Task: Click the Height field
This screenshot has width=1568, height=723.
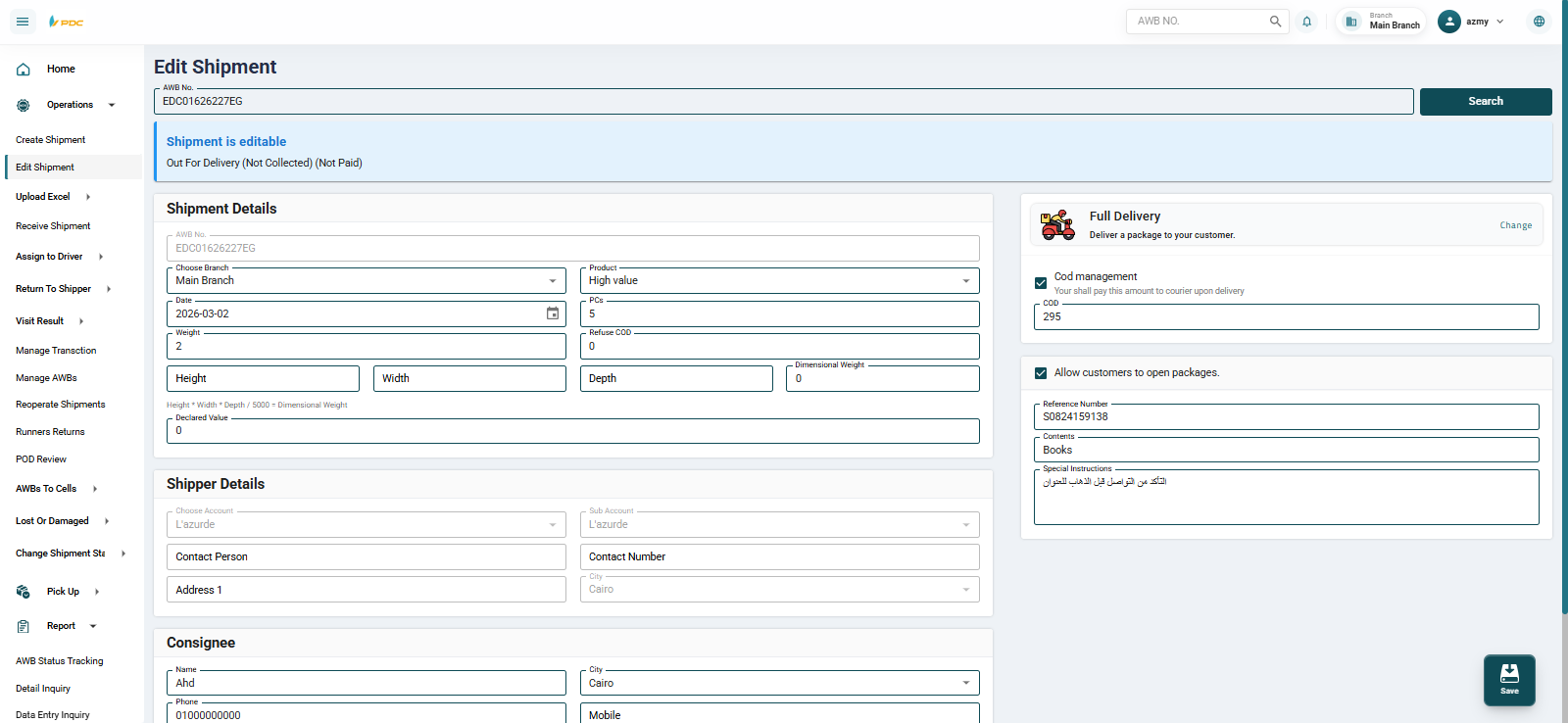Action: tap(263, 378)
